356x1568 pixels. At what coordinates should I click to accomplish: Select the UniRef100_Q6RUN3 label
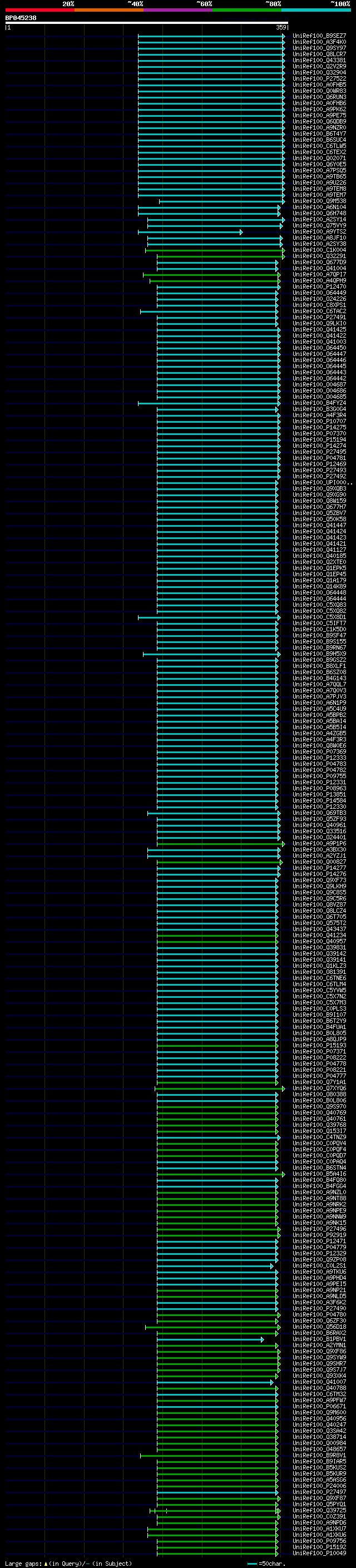[x=319, y=97]
